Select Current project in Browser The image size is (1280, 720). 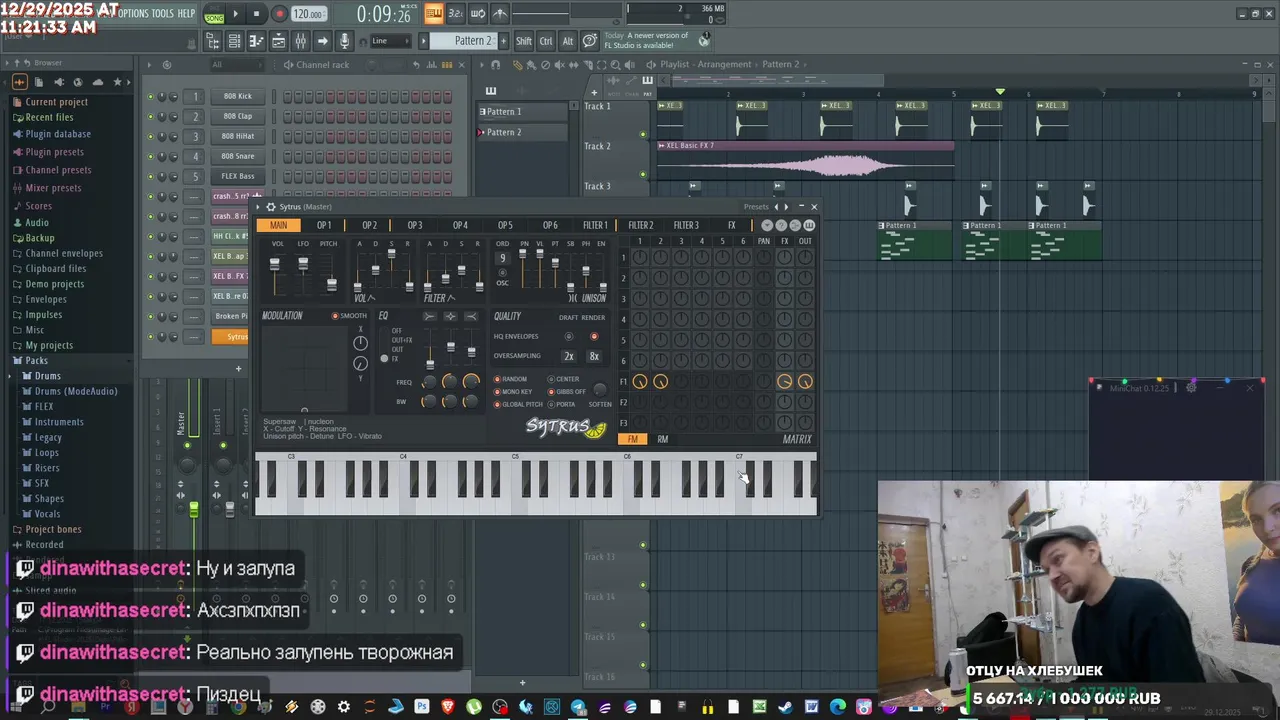pyautogui.click(x=56, y=102)
